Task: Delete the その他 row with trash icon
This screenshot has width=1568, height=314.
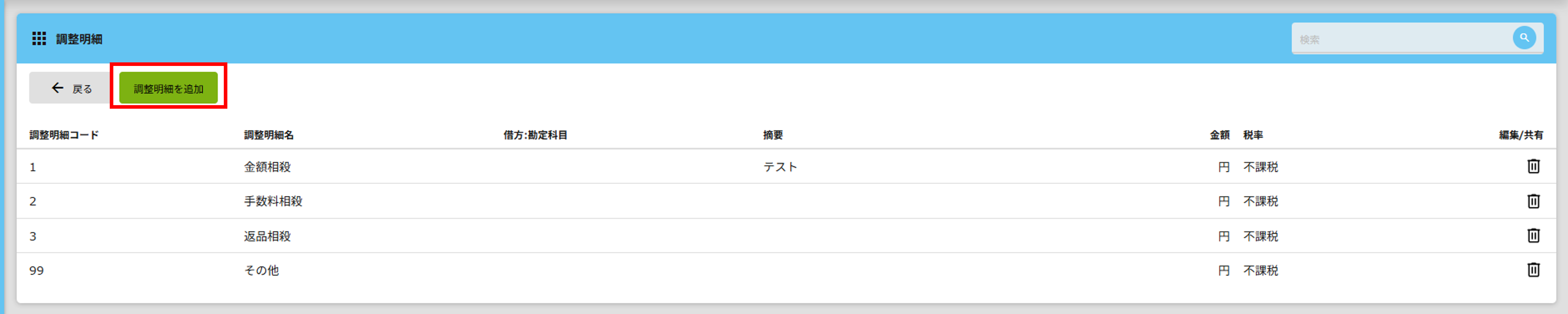Action: (1533, 269)
